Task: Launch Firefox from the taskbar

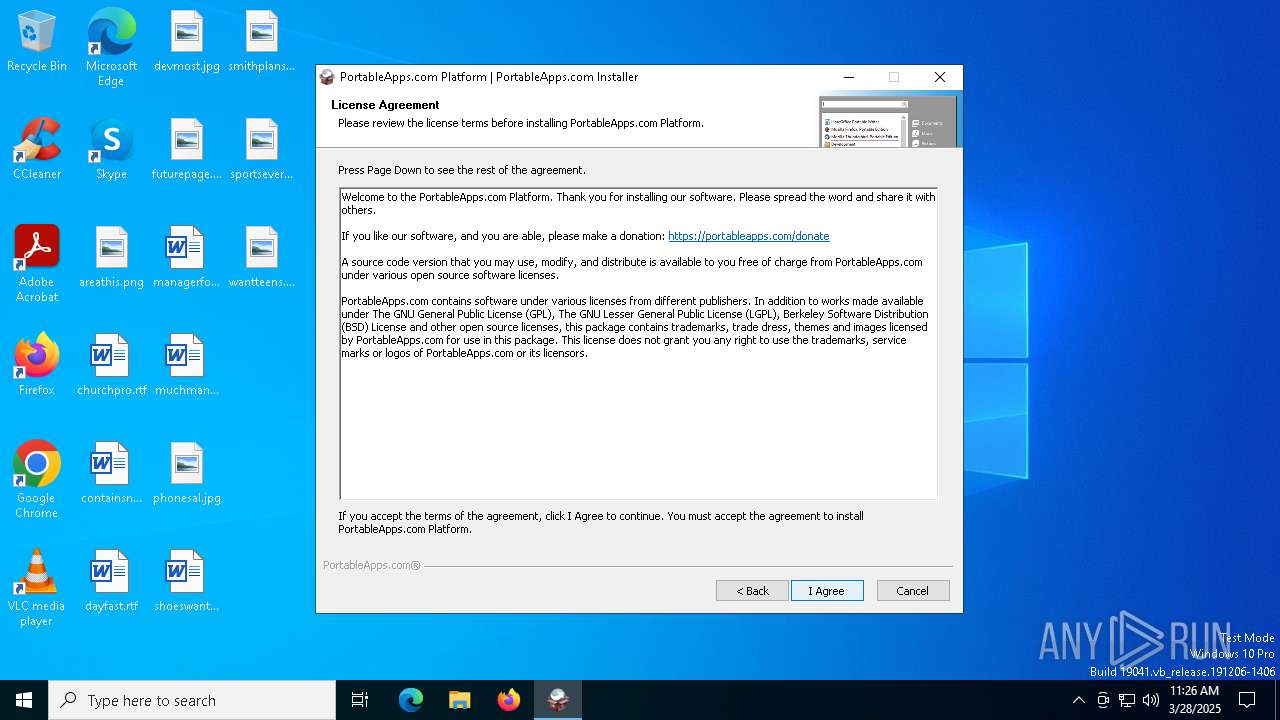Action: (x=509, y=700)
